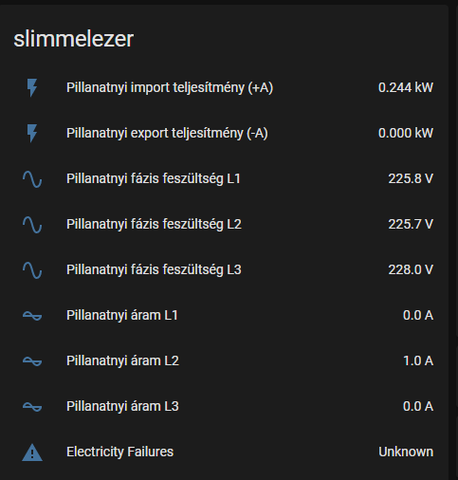Click the 1.0 A current value
The width and height of the screenshot is (458, 480).
(x=418, y=361)
